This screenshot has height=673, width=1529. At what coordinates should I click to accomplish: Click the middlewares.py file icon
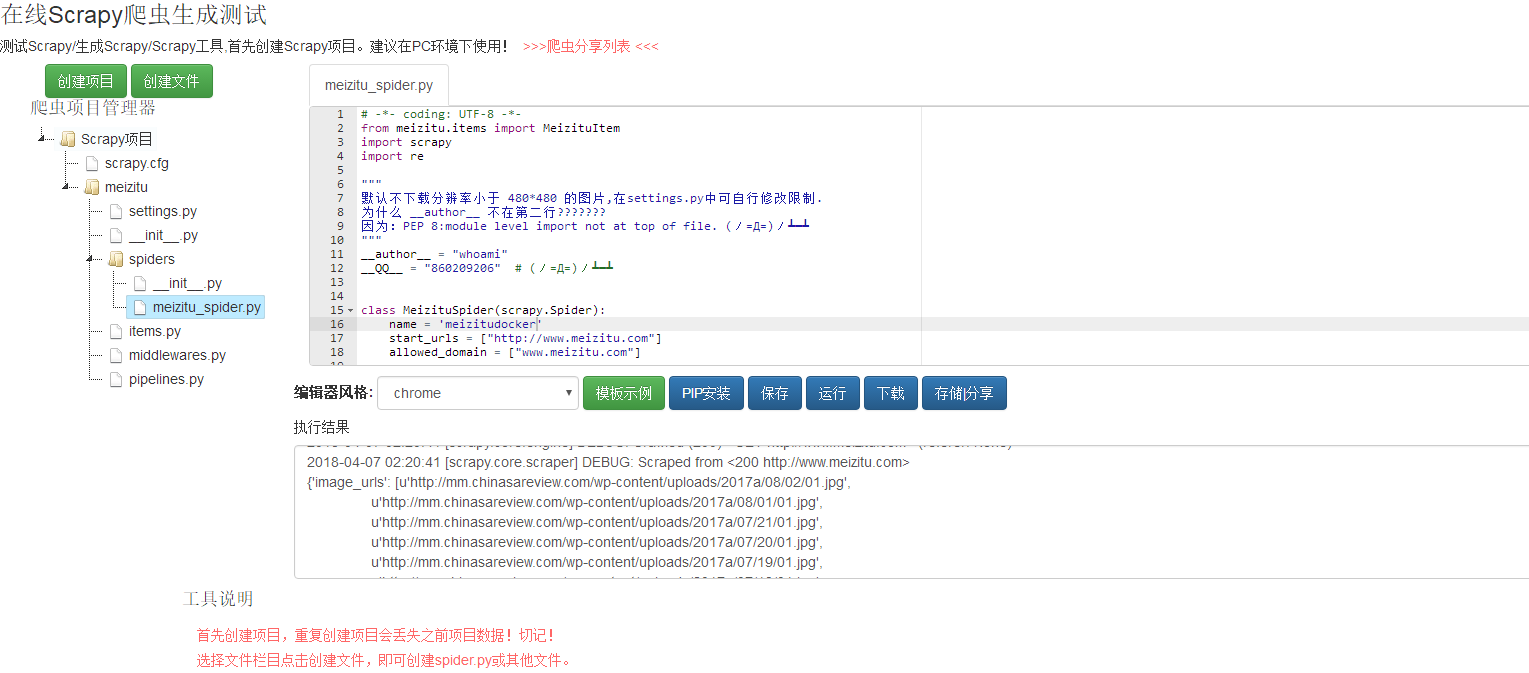pyautogui.click(x=116, y=355)
